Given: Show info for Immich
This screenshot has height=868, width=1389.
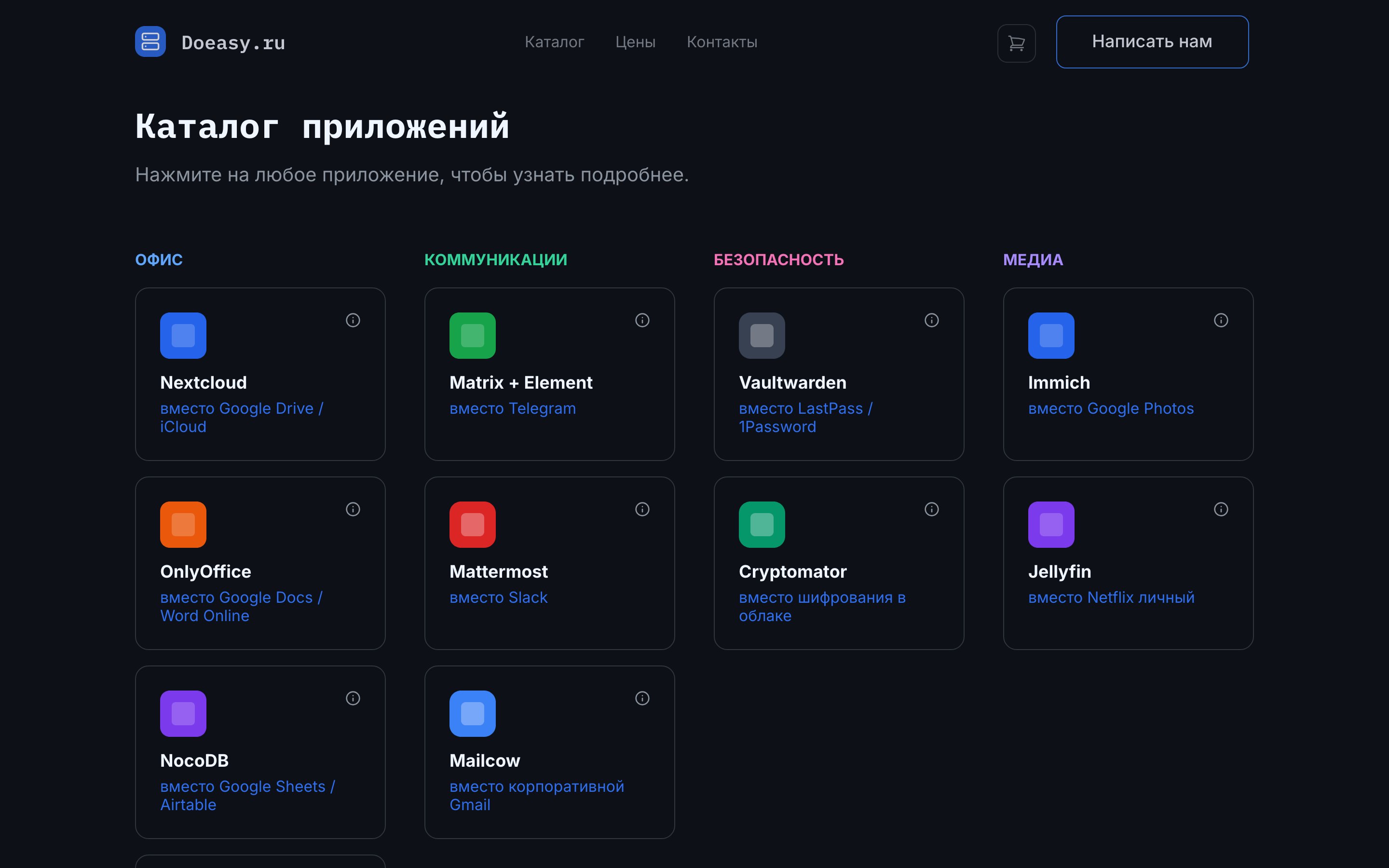Looking at the screenshot, I should 1221,320.
